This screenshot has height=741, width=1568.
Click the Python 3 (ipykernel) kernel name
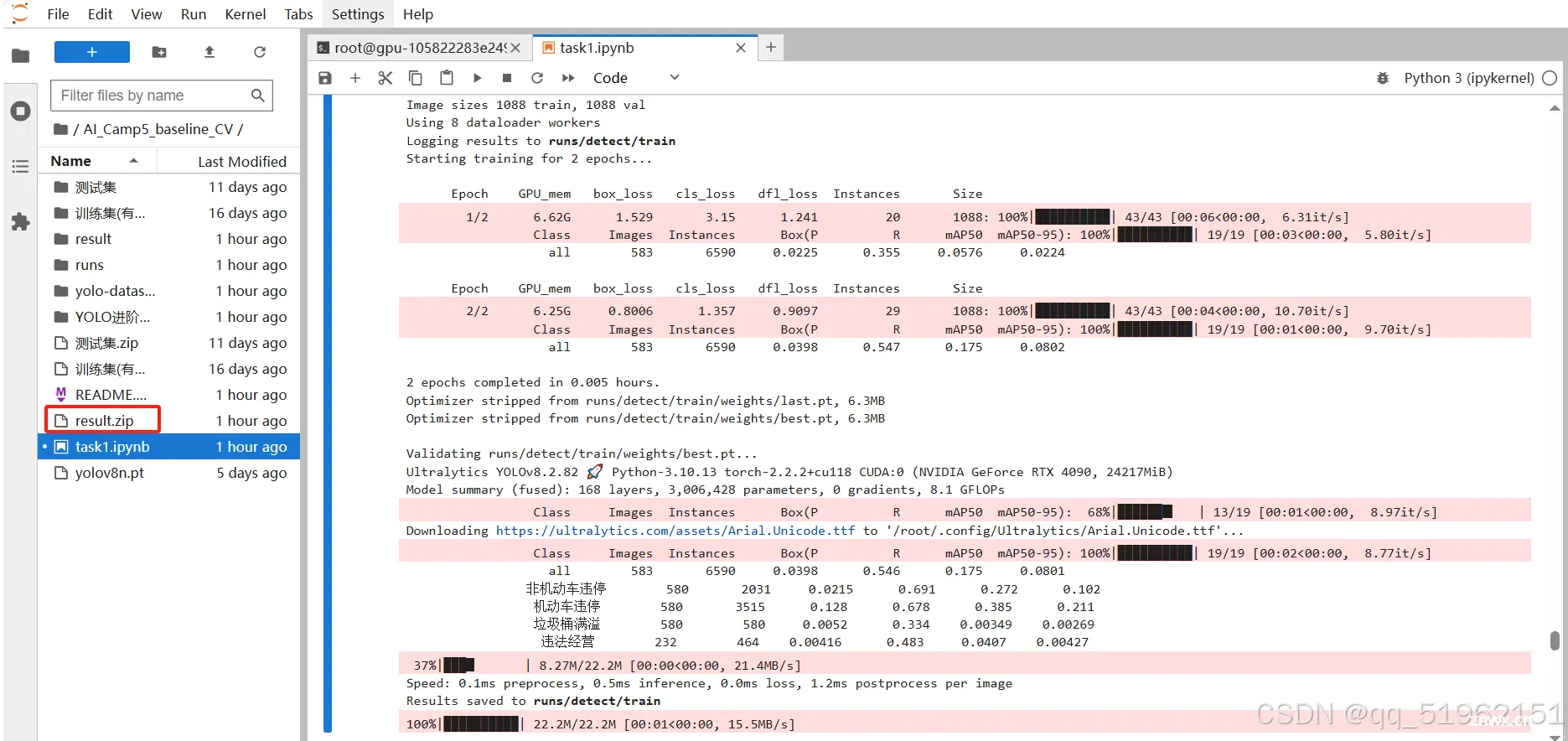point(1469,78)
